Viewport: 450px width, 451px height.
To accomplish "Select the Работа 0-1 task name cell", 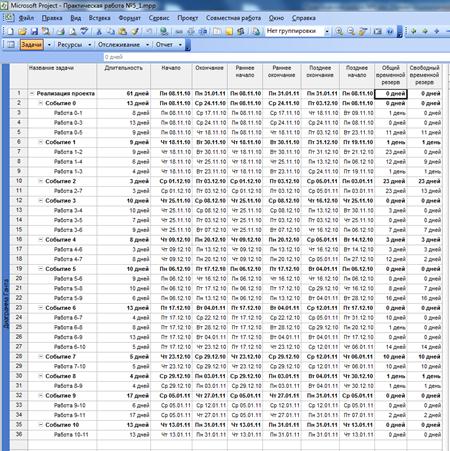I will click(62, 113).
